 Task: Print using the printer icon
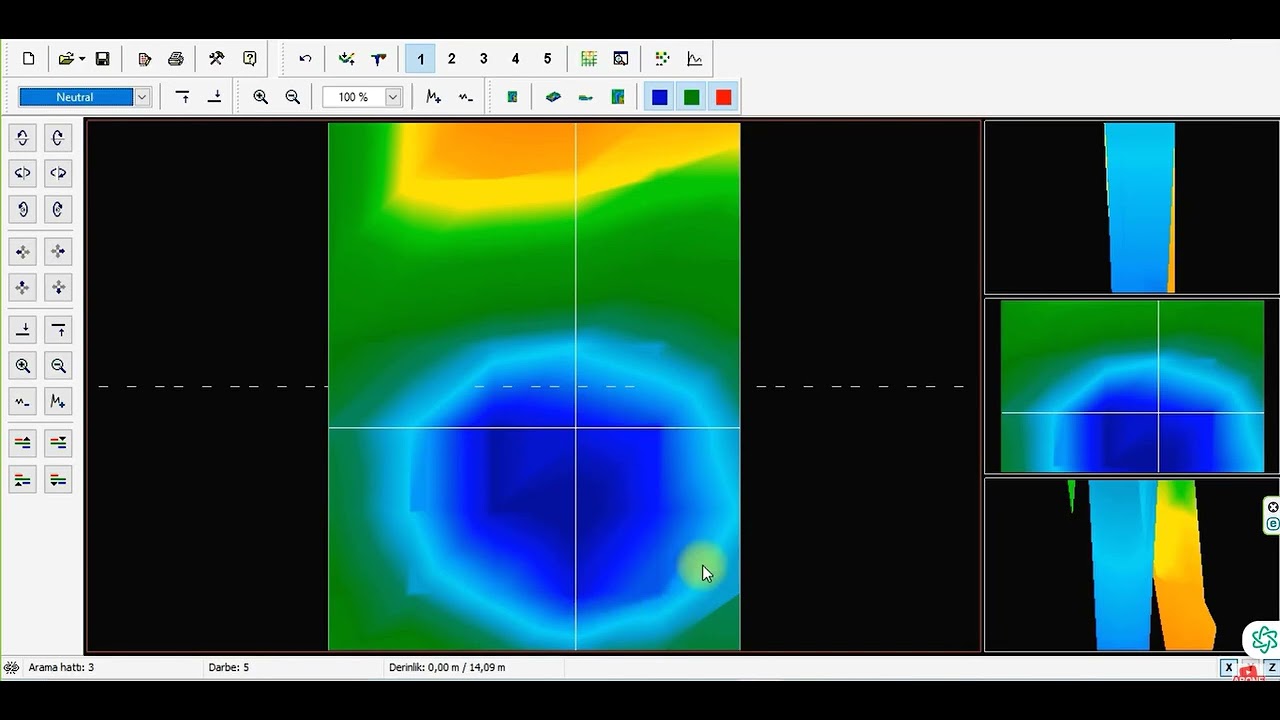[x=176, y=59]
